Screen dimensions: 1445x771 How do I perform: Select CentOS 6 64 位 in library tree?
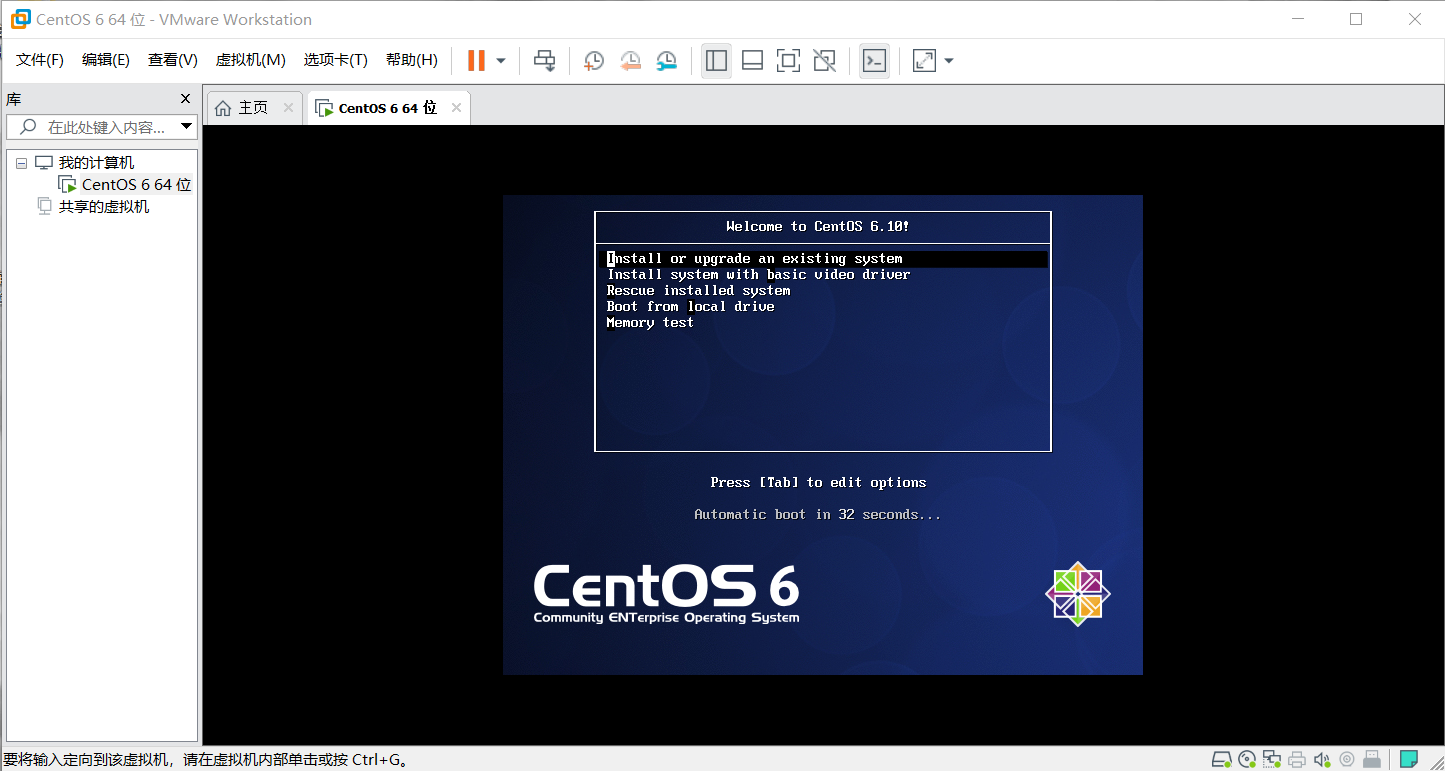[136, 185]
